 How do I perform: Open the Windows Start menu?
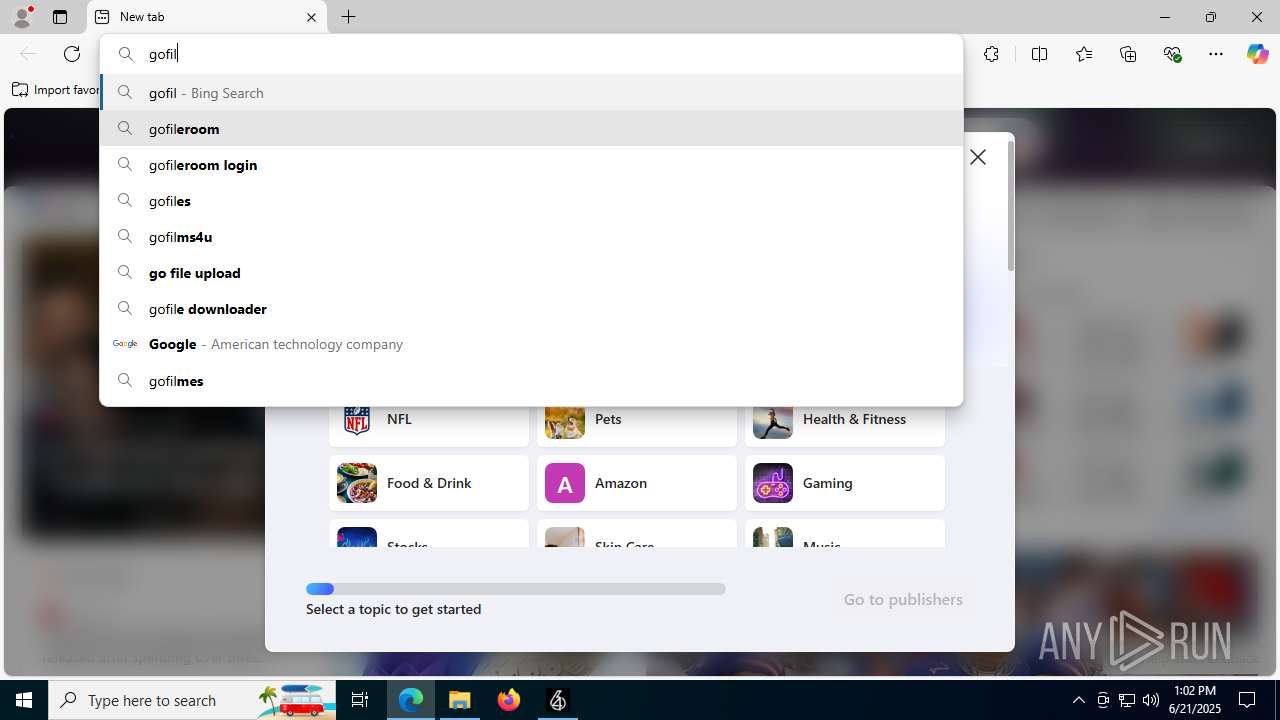(24, 700)
